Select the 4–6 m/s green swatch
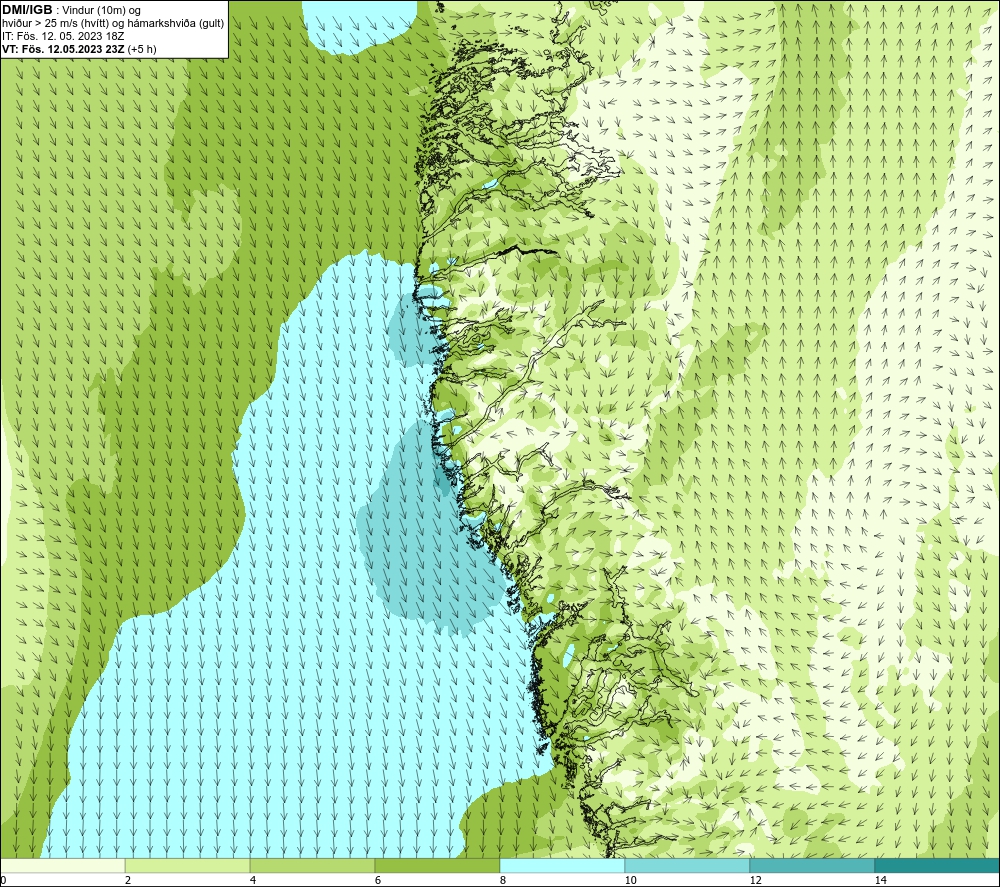1000x887 pixels. coord(312,865)
